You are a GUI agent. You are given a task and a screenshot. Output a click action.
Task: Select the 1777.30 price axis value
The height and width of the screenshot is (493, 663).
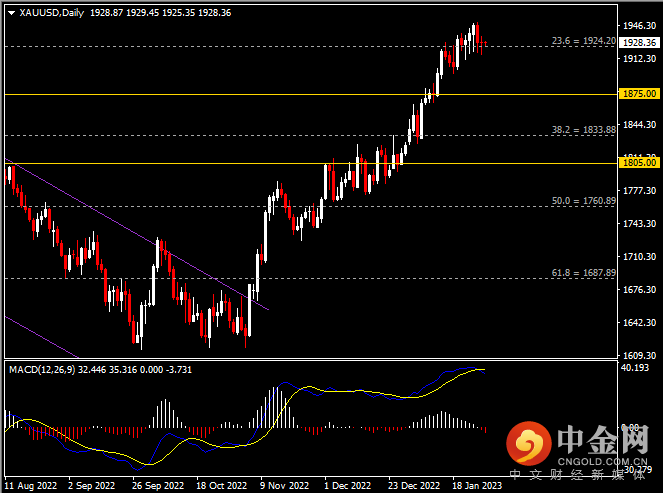639,191
